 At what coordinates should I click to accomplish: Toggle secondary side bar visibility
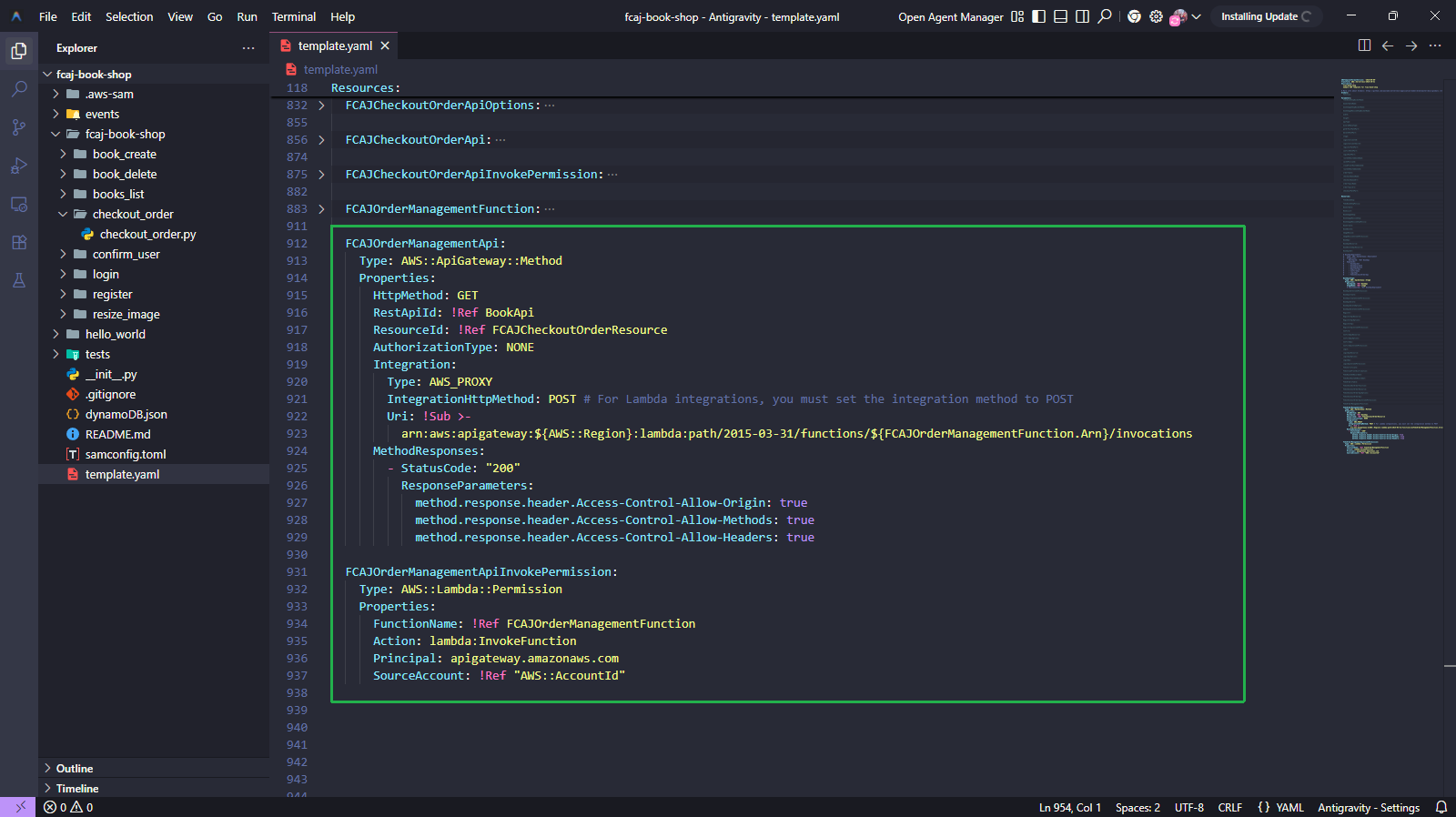coord(1083,16)
